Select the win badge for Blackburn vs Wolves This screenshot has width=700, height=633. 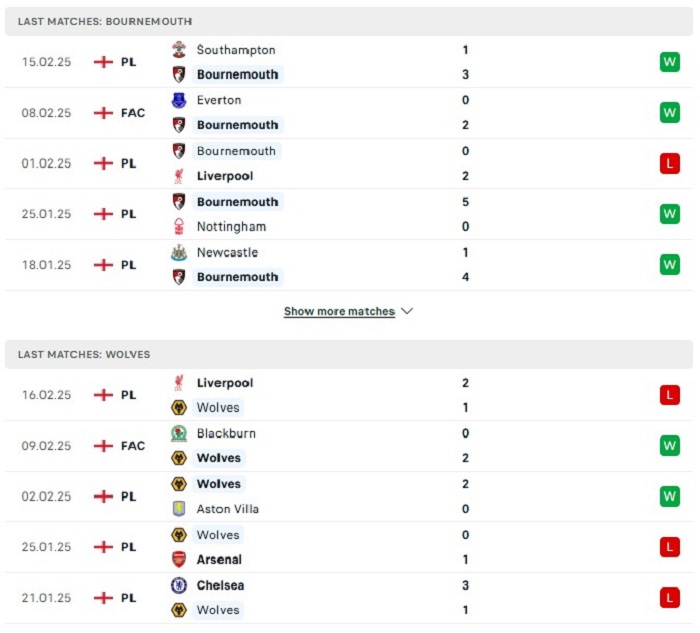click(669, 445)
